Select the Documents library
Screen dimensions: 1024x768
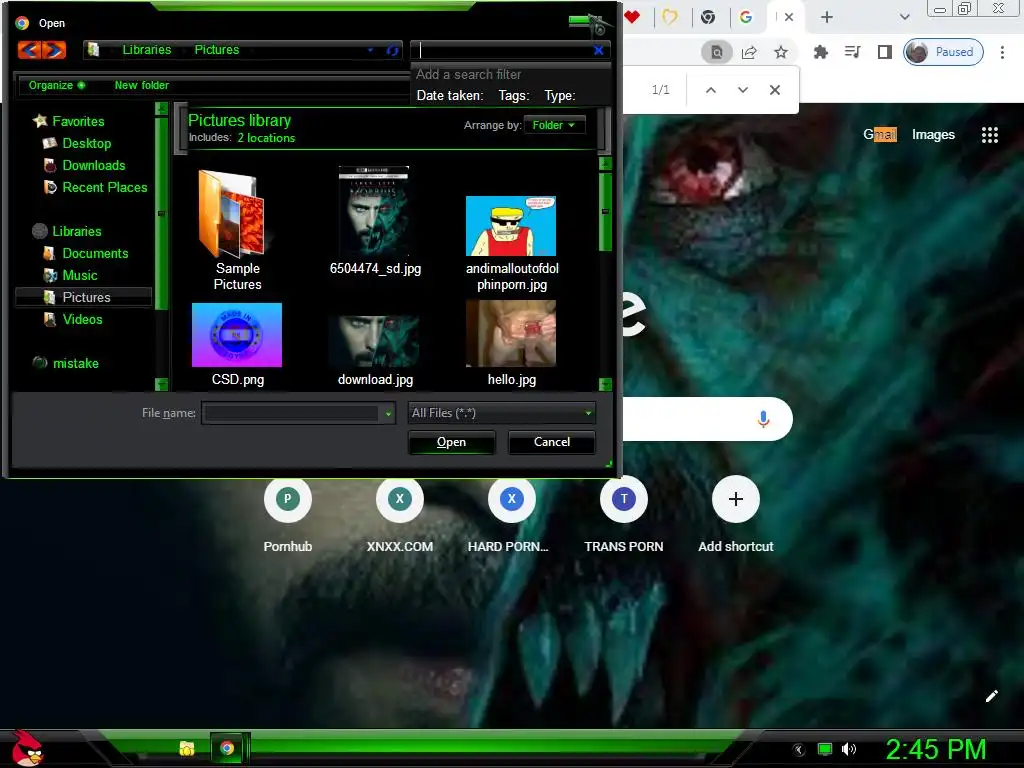(95, 253)
